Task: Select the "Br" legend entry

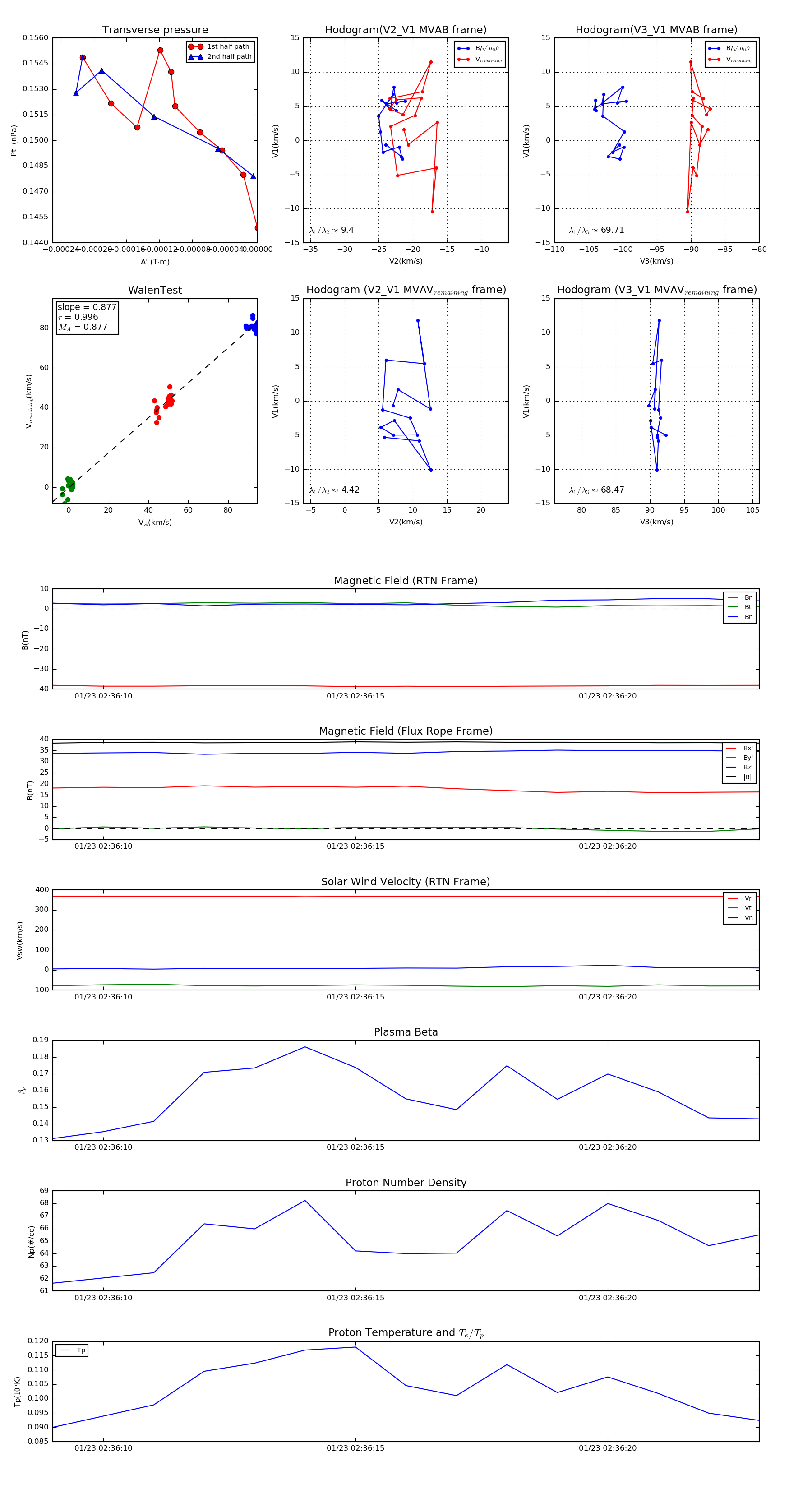Action: 740,598
